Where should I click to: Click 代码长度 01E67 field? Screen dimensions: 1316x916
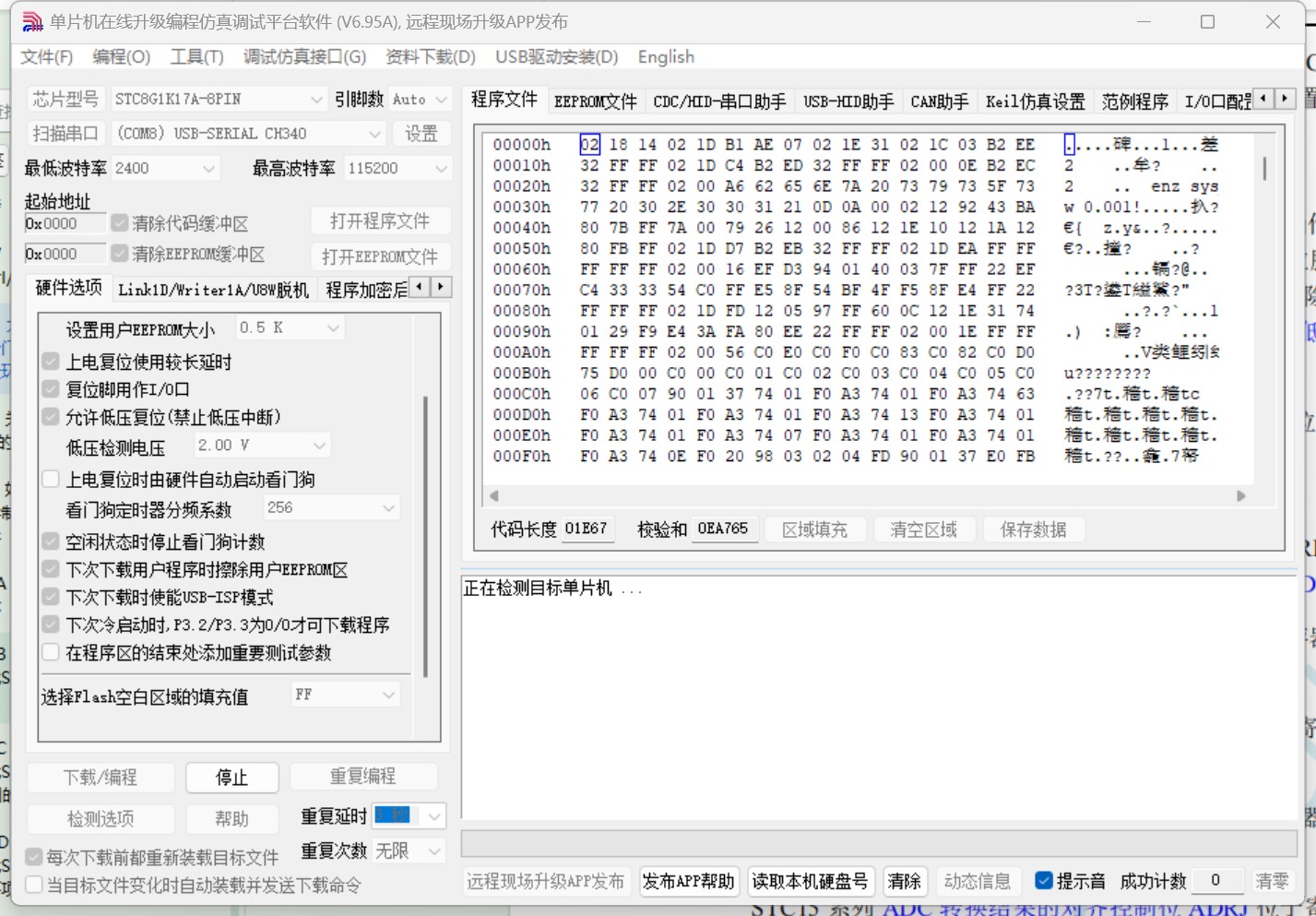(587, 529)
